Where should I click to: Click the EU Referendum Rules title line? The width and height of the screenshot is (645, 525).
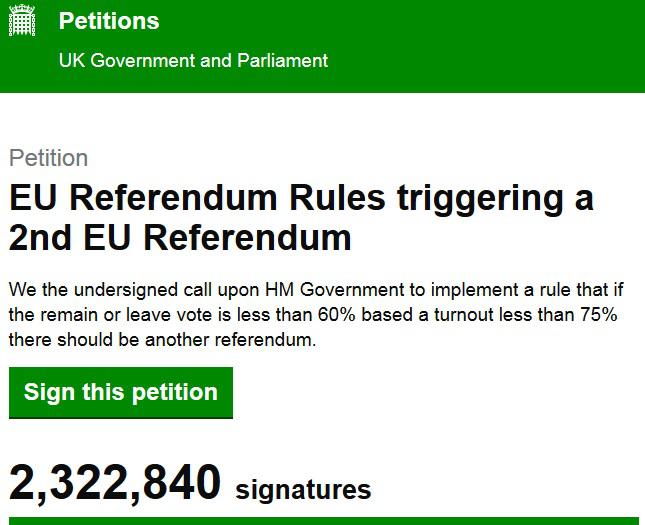click(300, 198)
